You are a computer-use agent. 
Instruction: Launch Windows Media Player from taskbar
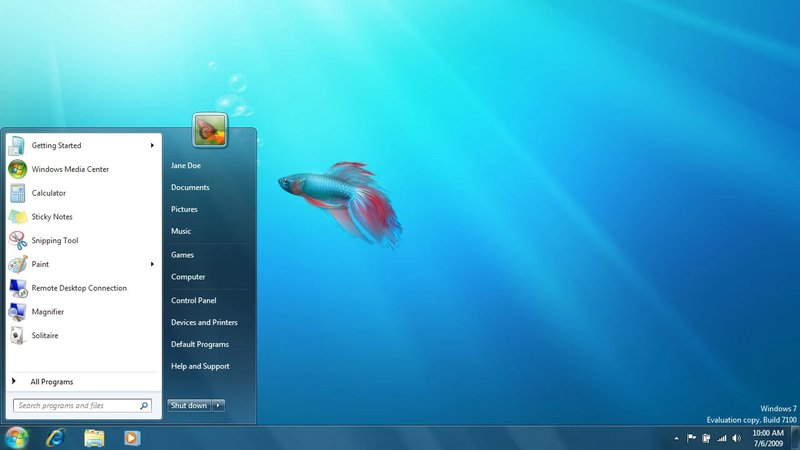coord(131,437)
